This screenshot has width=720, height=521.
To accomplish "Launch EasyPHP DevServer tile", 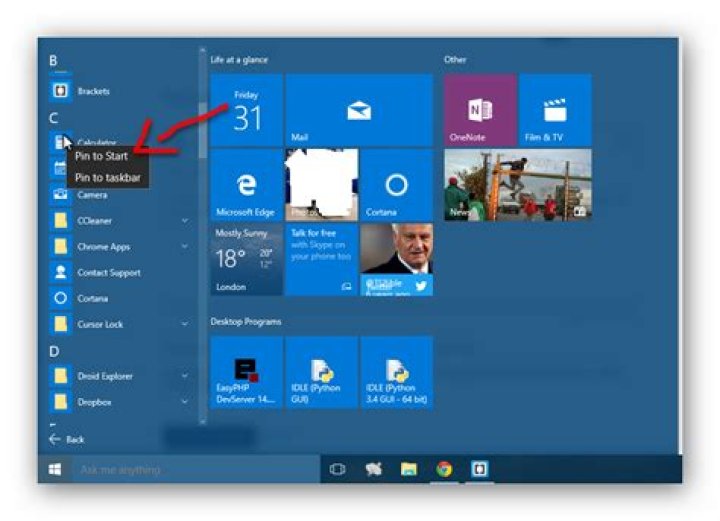I will (x=247, y=372).
